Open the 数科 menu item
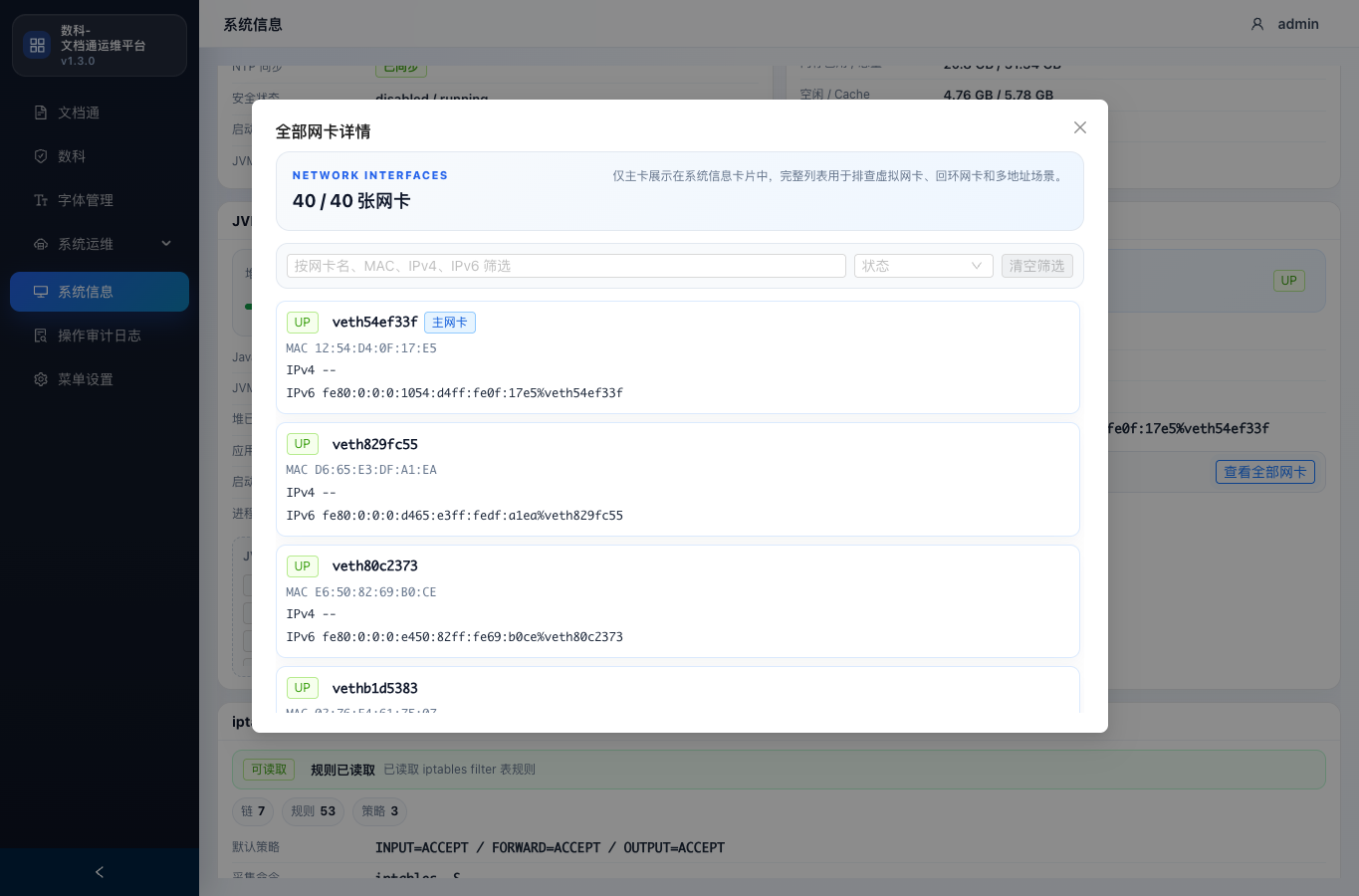Viewport: 1359px width, 896px height. pos(100,156)
